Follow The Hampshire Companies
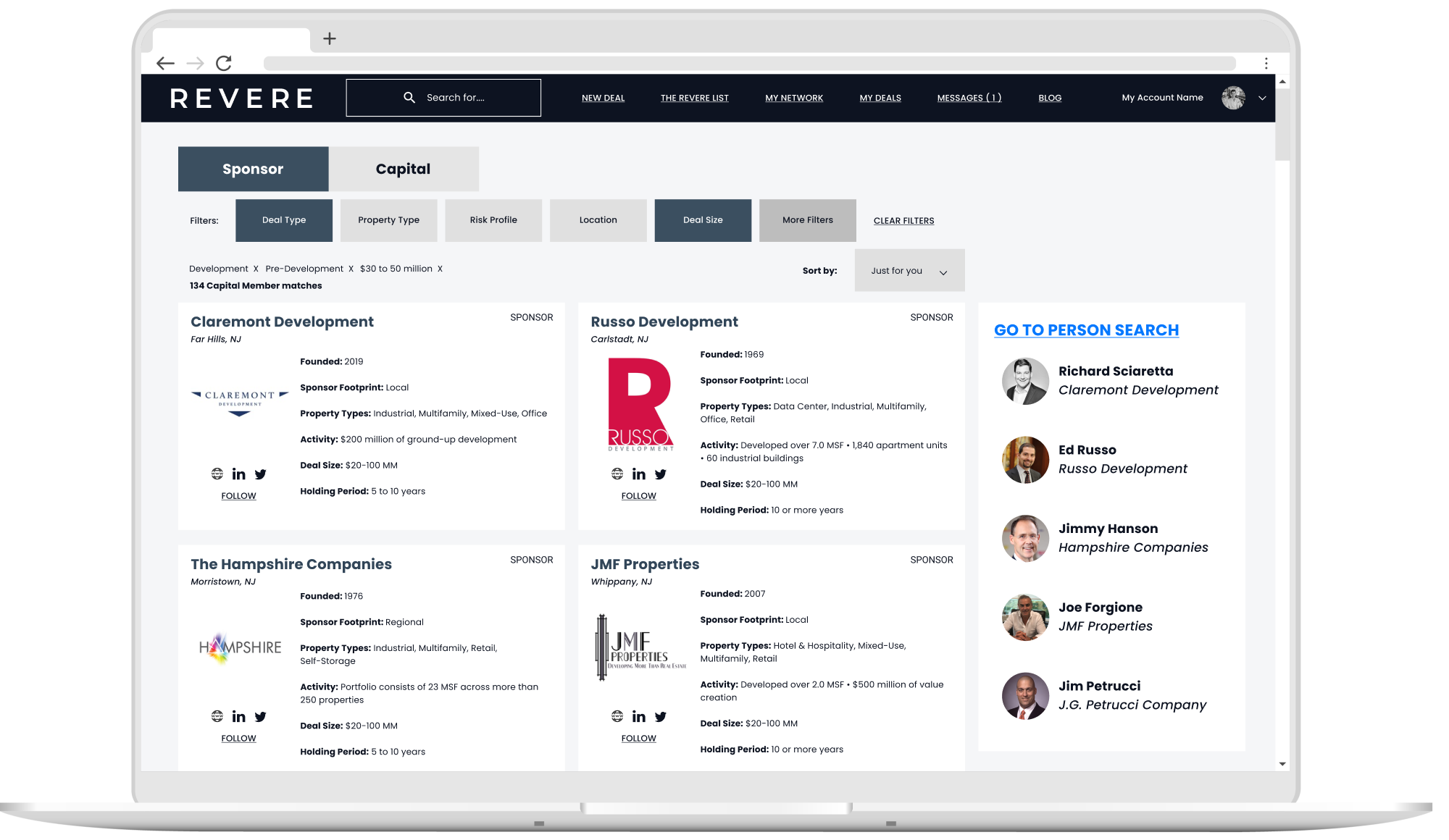Viewport: 1449px width, 840px height. pos(238,739)
